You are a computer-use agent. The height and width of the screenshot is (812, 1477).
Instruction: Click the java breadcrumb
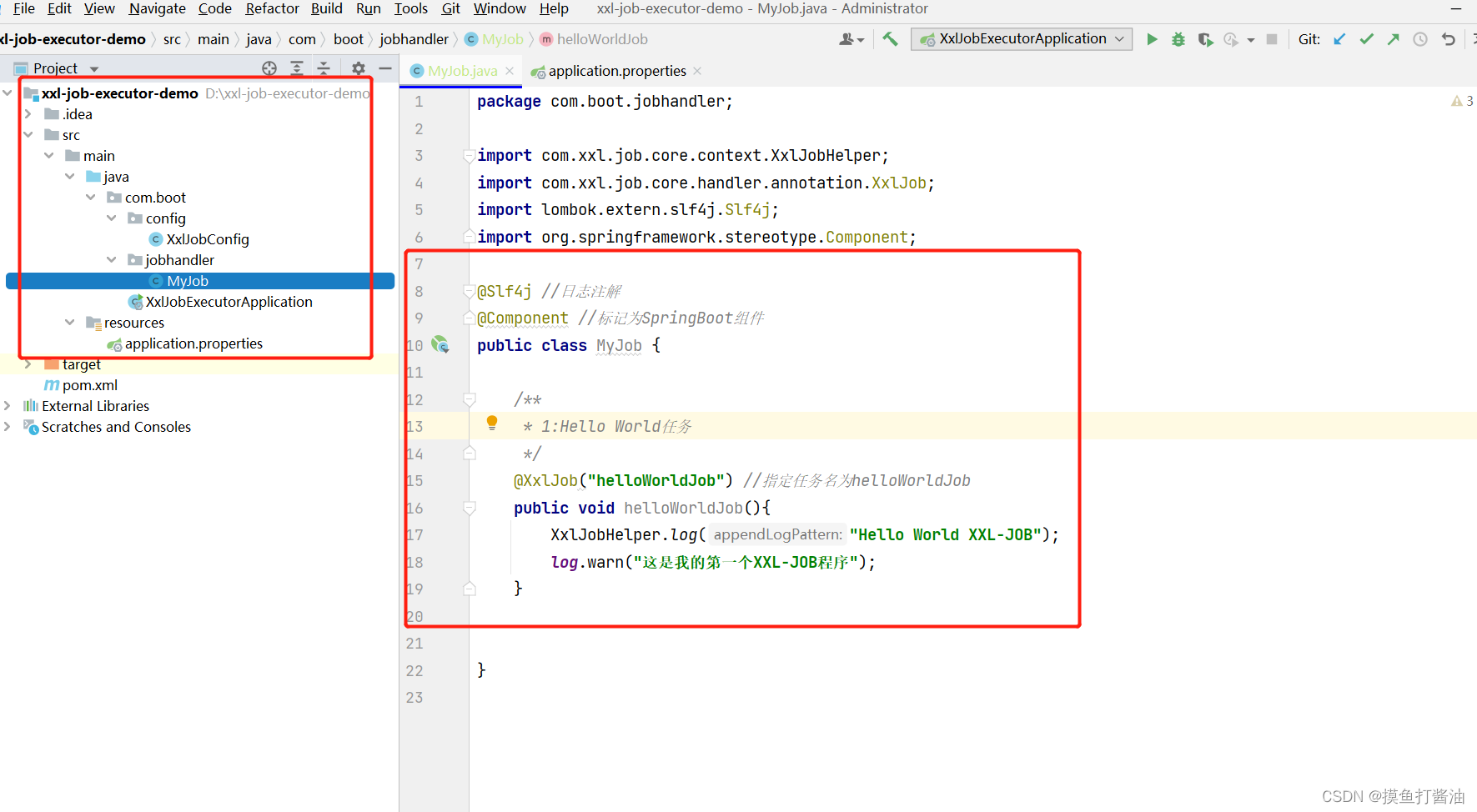pos(259,39)
